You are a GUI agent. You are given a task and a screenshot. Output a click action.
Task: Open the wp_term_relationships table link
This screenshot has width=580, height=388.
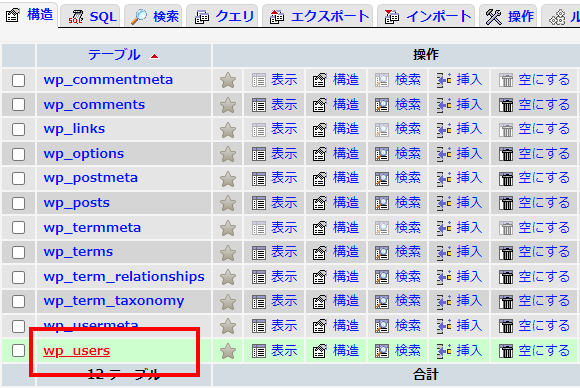pyautogui.click(x=124, y=276)
